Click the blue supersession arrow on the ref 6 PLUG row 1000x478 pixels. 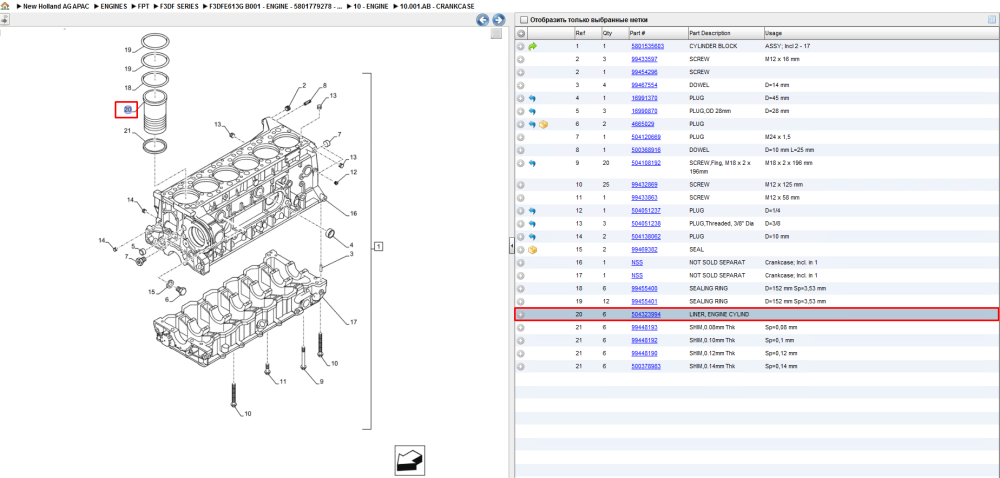(x=533, y=124)
